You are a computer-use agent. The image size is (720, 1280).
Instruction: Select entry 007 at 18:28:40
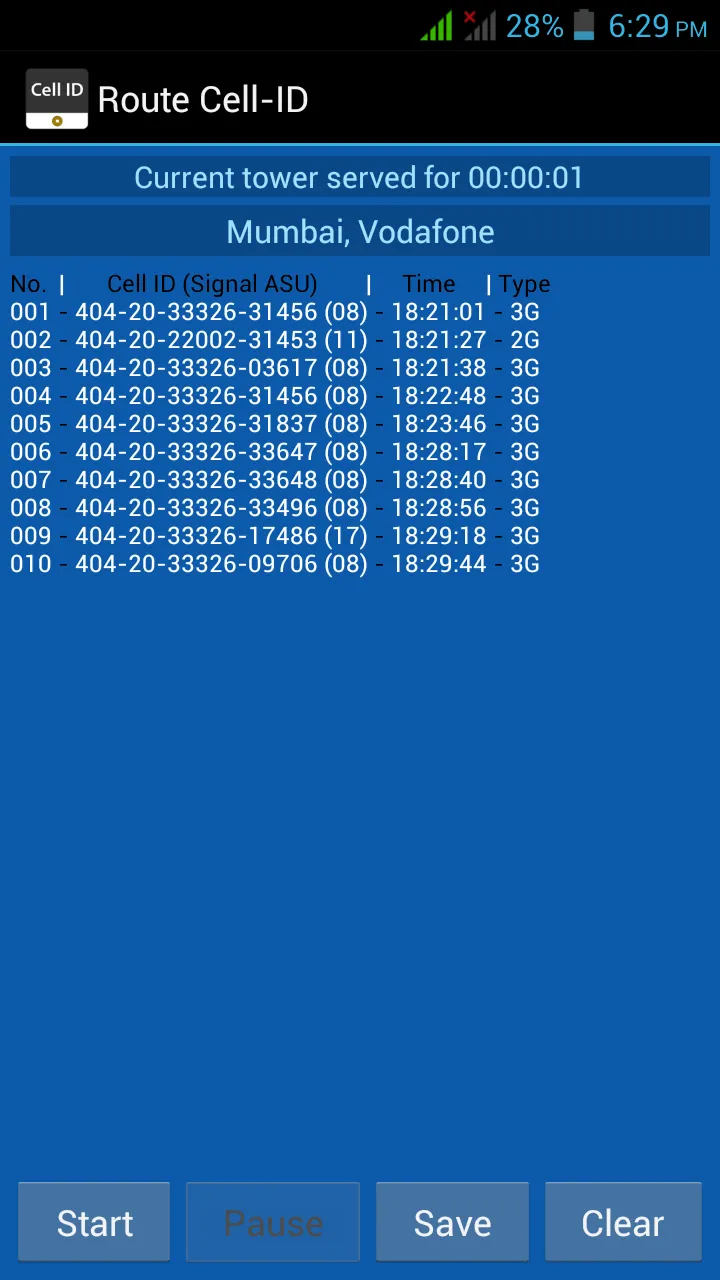coord(275,480)
